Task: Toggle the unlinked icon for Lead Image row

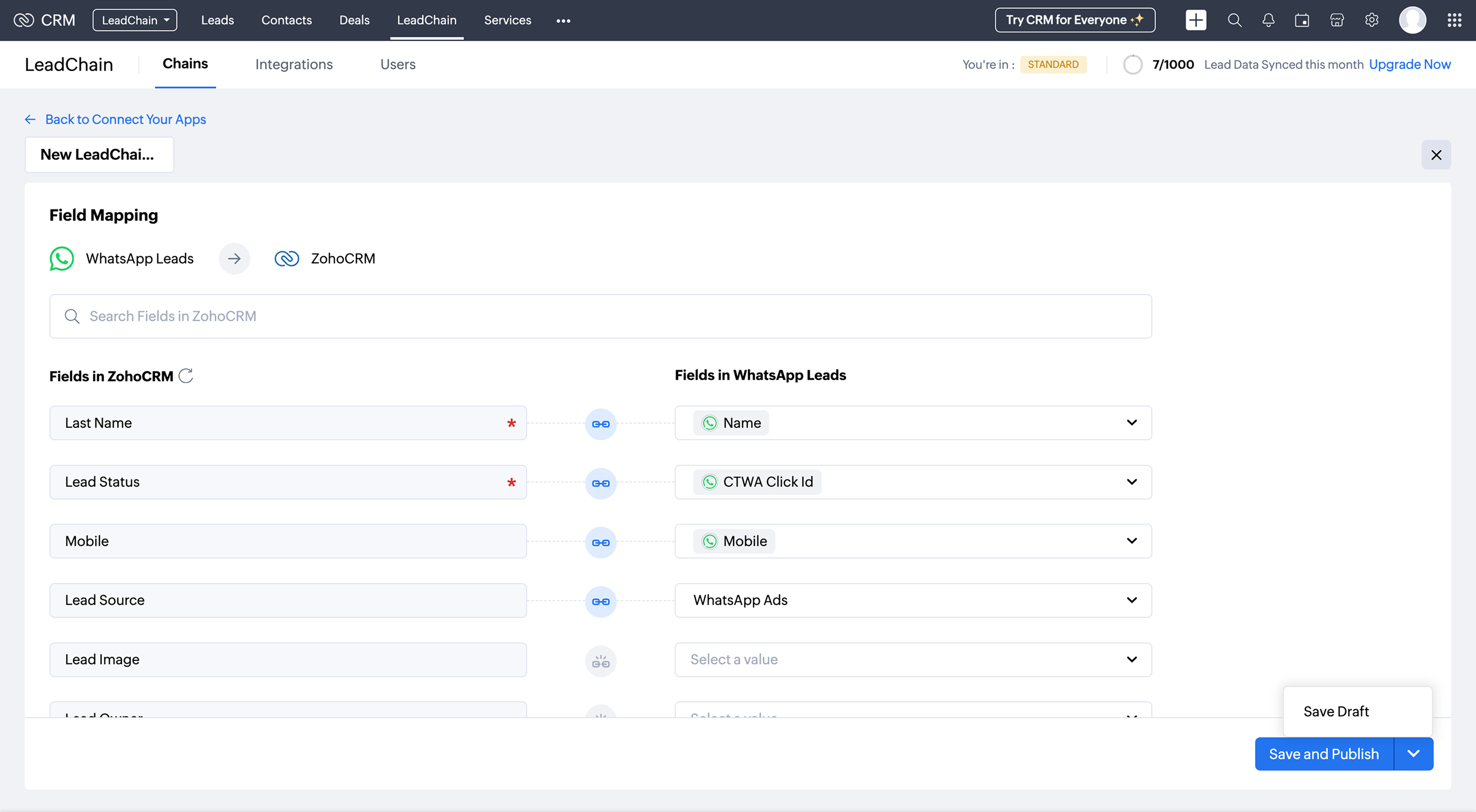Action: (x=601, y=661)
